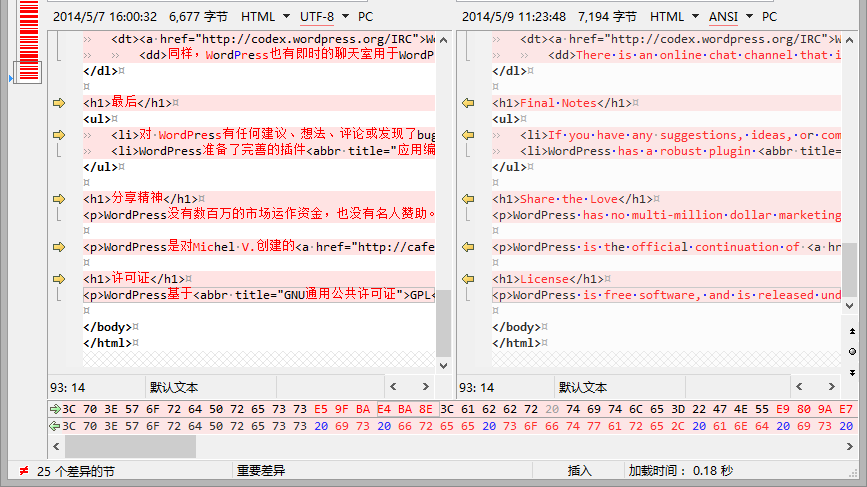This screenshot has width=867, height=487.
Task: Open the left pane HTML format dropdown
Action: click(x=265, y=17)
